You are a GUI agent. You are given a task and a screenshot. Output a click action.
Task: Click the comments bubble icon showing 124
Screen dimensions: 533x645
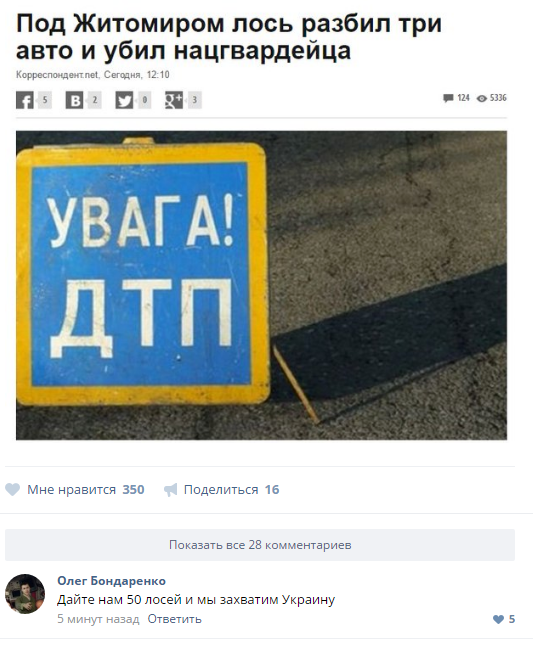(448, 98)
